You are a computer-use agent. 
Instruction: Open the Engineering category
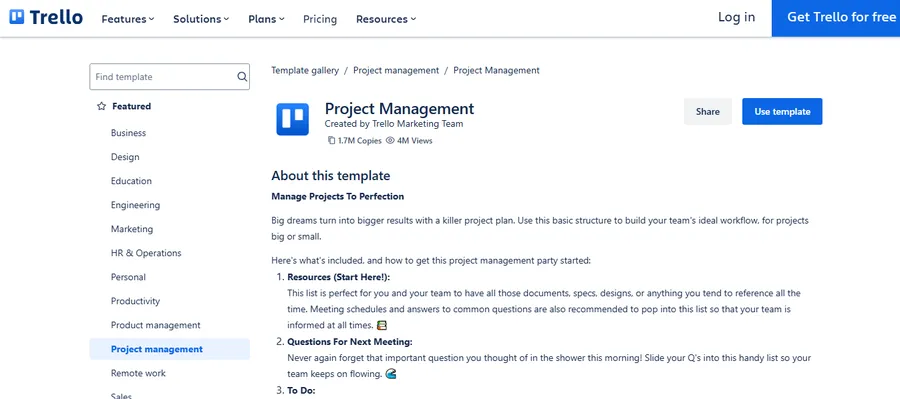click(135, 205)
